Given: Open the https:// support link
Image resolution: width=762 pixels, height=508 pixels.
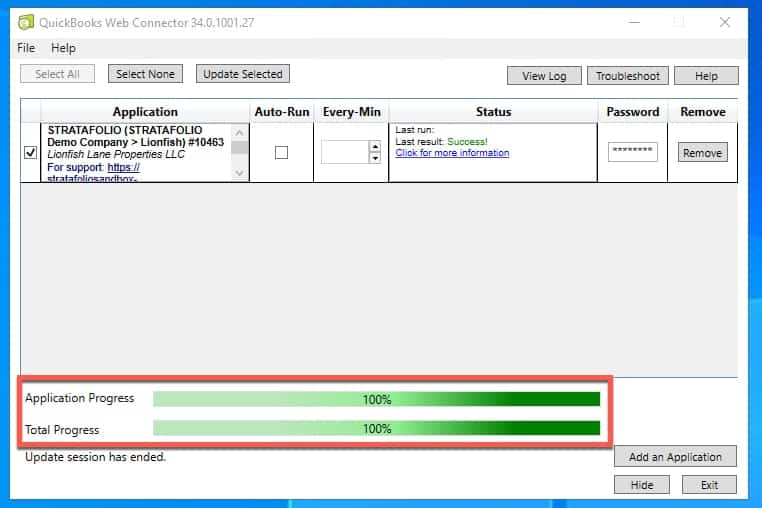Looking at the screenshot, I should tap(123, 167).
